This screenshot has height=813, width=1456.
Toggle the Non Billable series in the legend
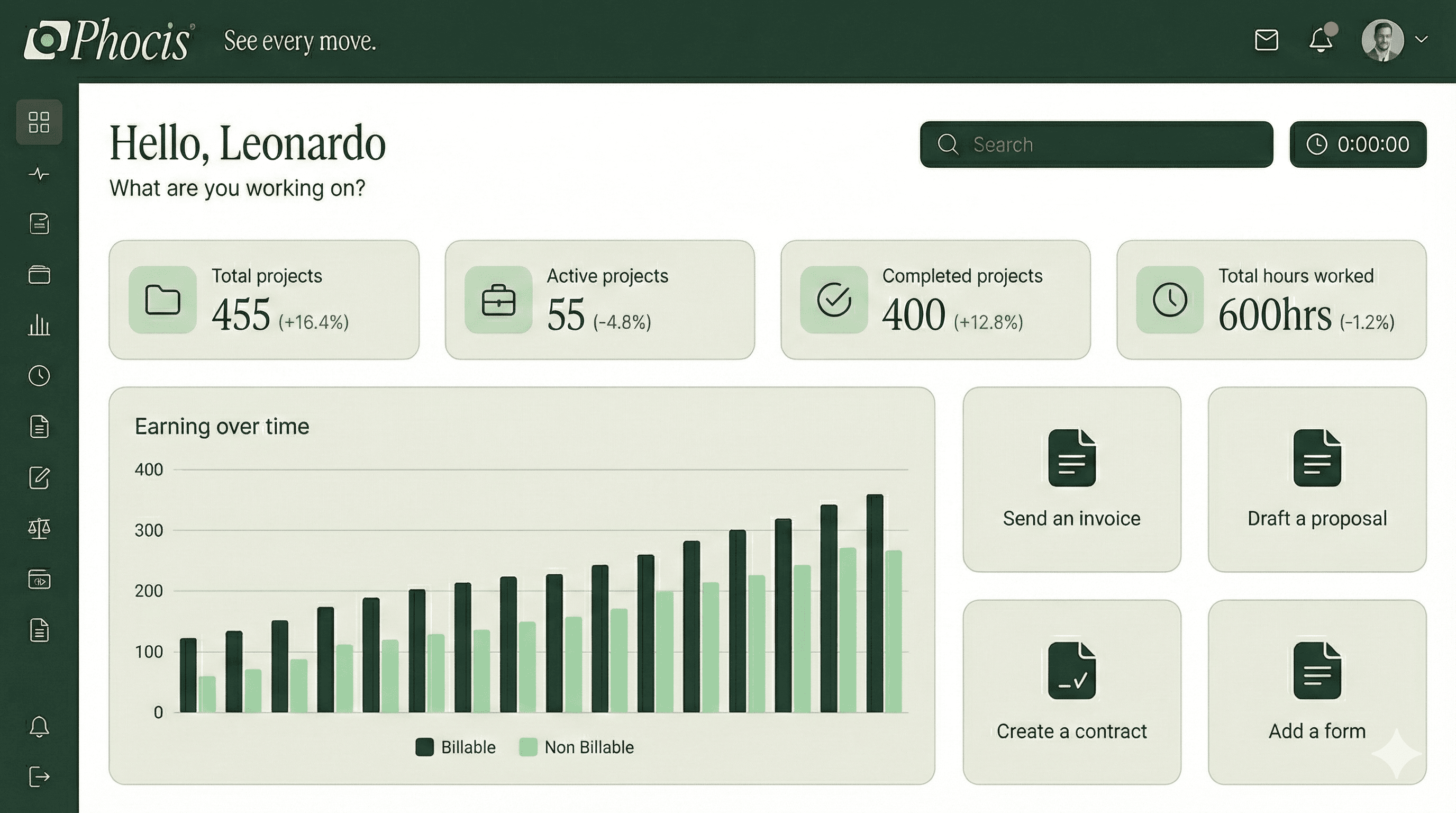(577, 746)
